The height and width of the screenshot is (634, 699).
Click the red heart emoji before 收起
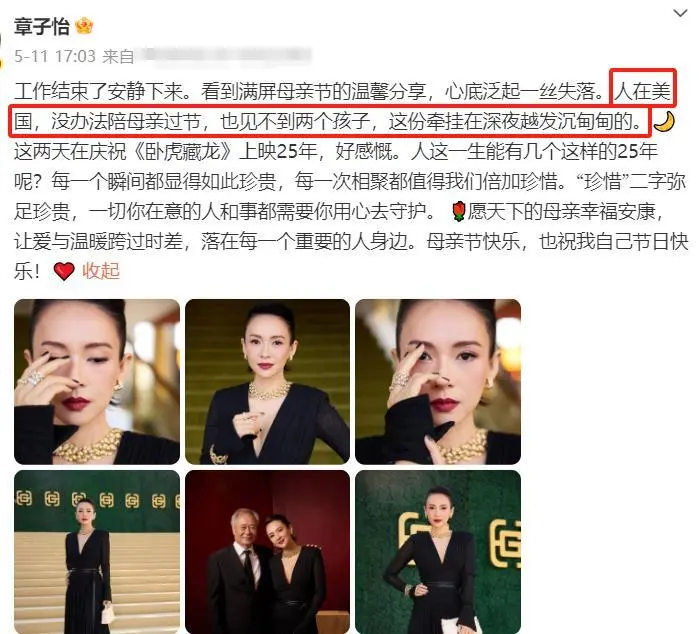pyautogui.click(x=64, y=271)
